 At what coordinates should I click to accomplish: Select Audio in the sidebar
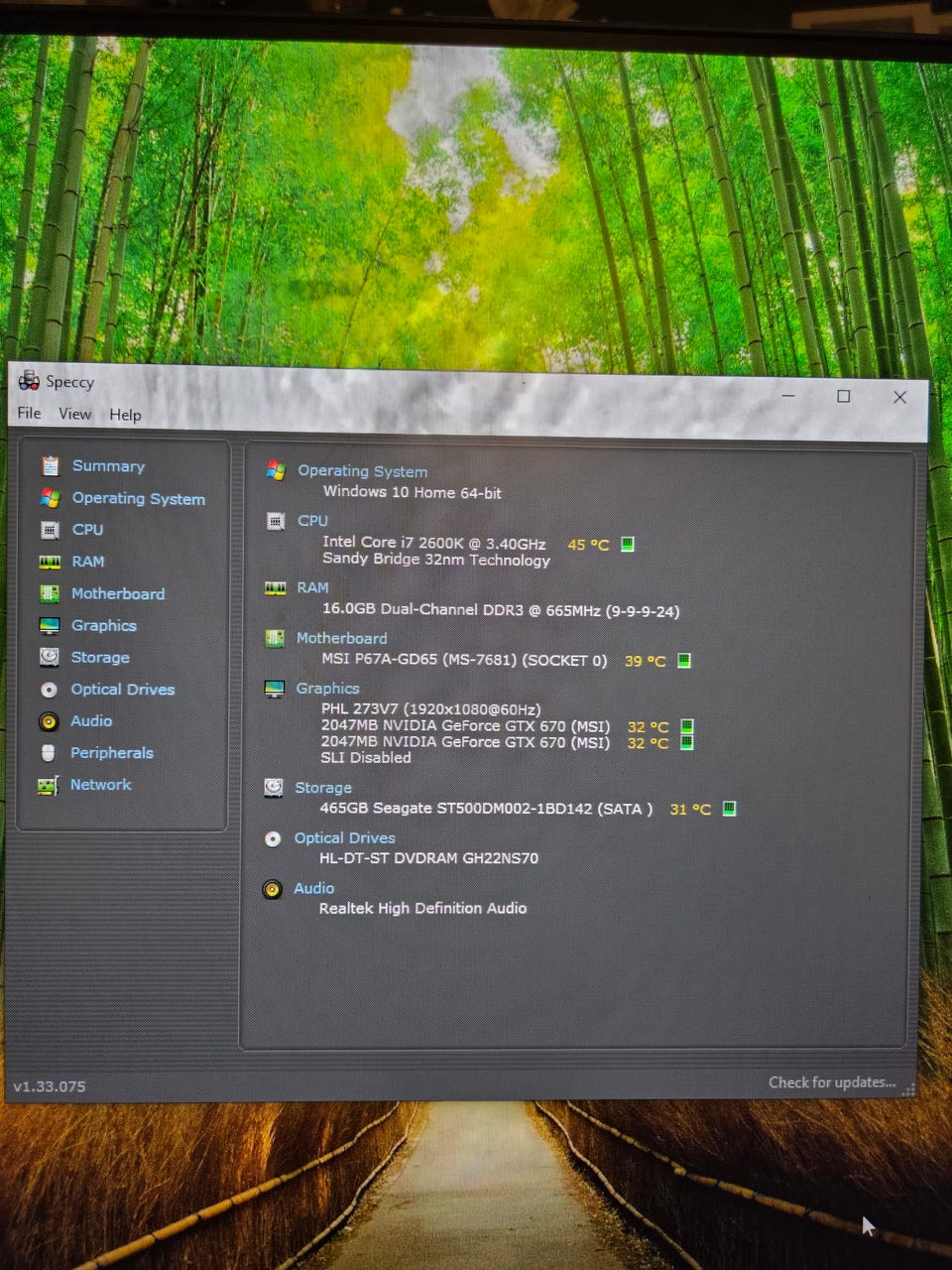[91, 720]
